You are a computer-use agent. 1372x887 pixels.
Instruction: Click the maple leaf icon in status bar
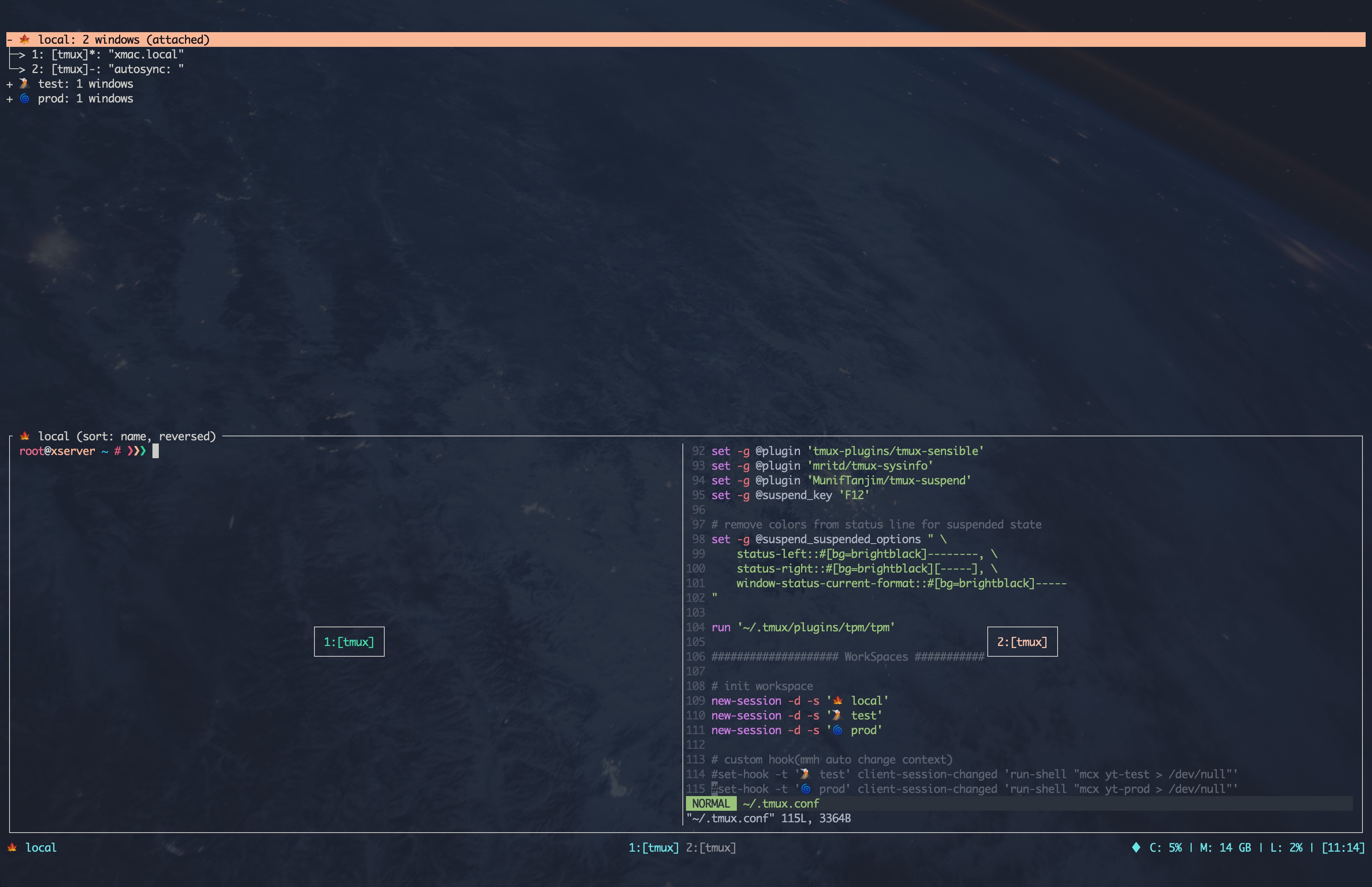pyautogui.click(x=12, y=847)
